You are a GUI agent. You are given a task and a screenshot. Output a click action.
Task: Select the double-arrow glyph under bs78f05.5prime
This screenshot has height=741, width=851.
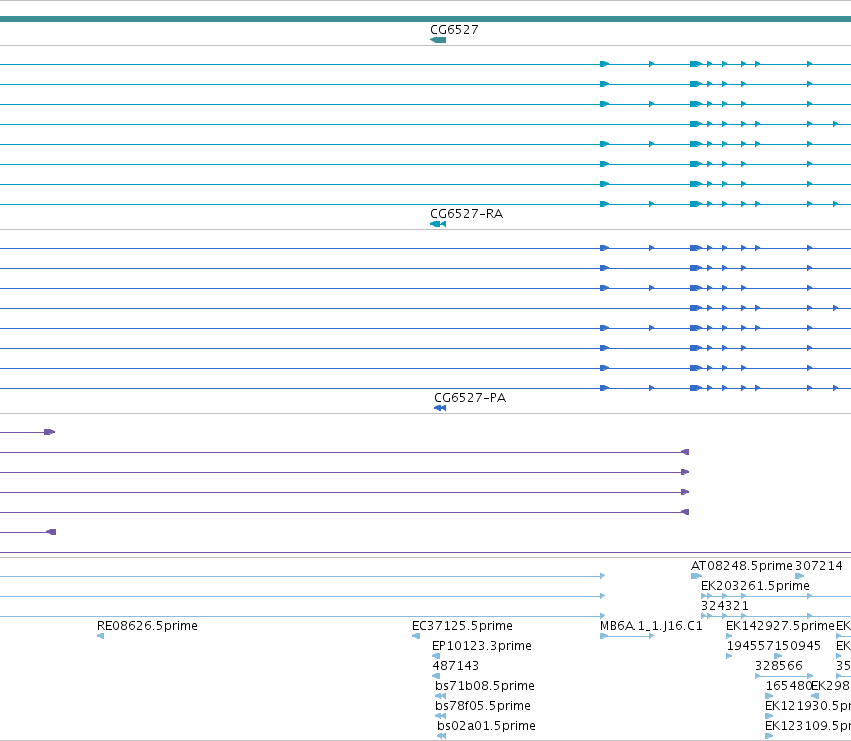coord(440,717)
